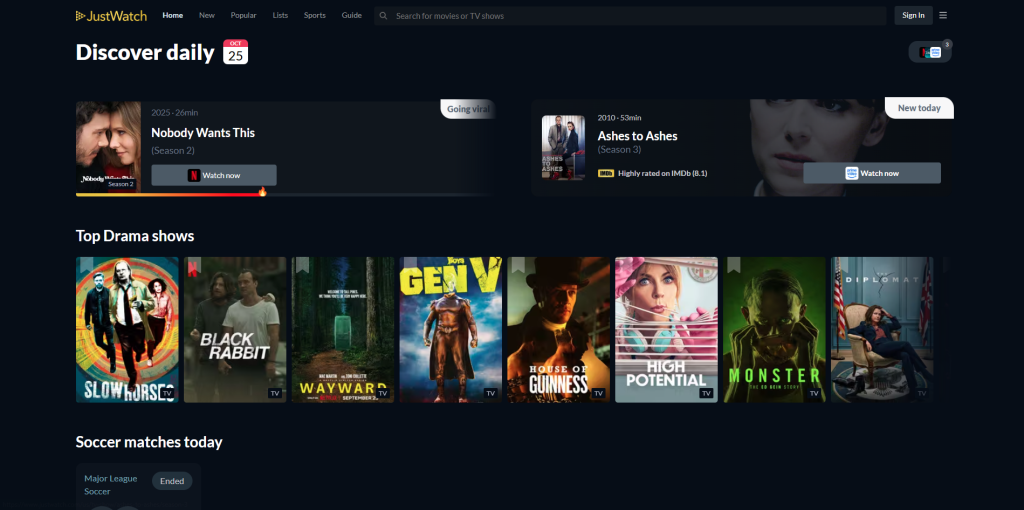Open the New tab
The height and width of the screenshot is (510, 1024).
point(207,16)
